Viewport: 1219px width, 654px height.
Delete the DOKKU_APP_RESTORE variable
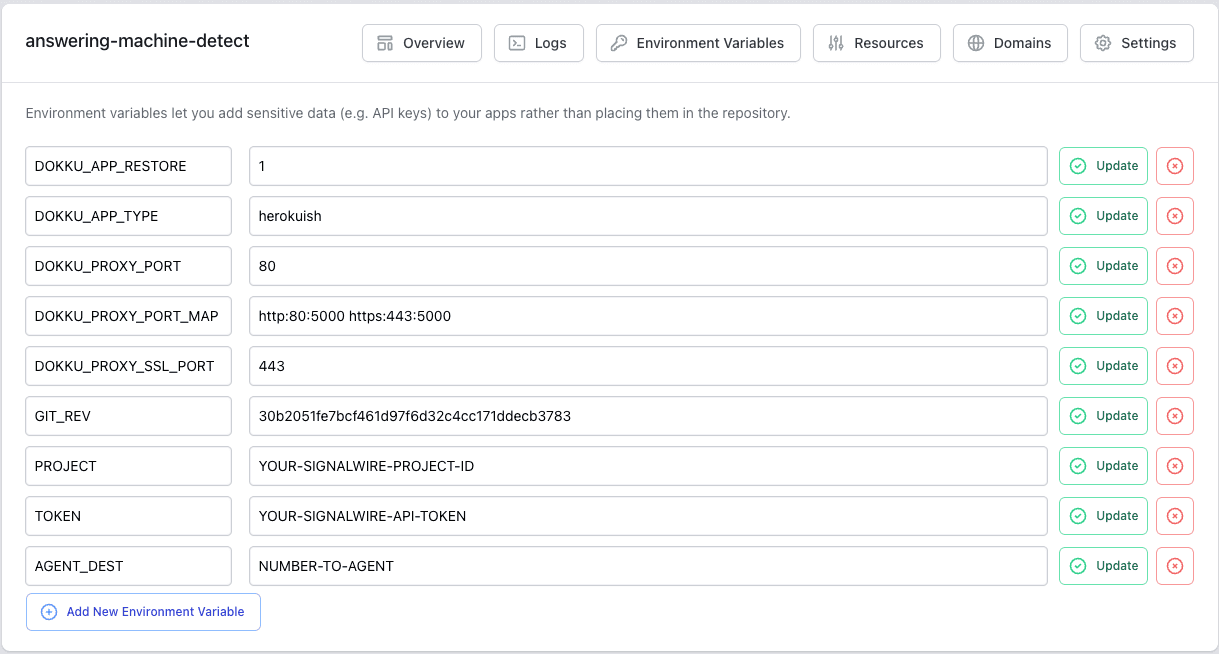[1175, 166]
